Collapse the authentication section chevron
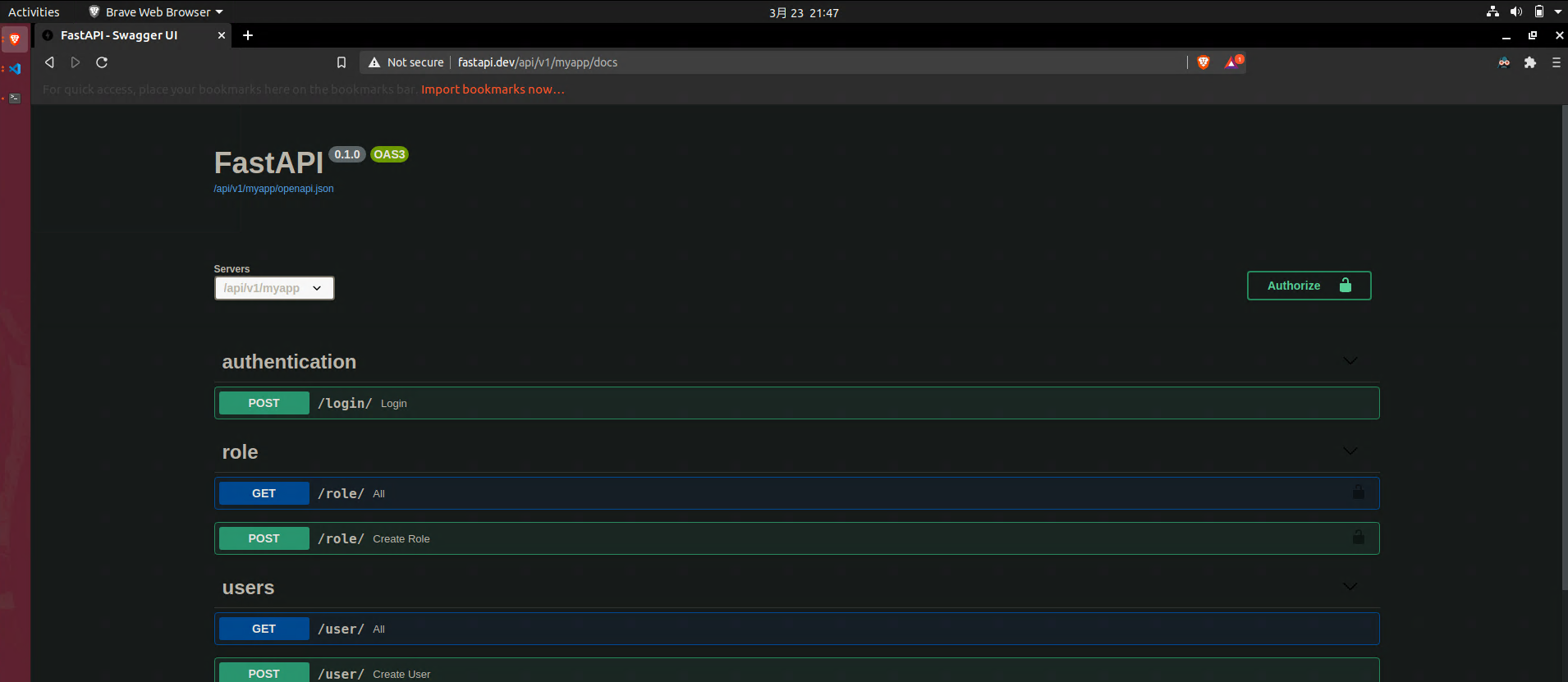 coord(1350,361)
